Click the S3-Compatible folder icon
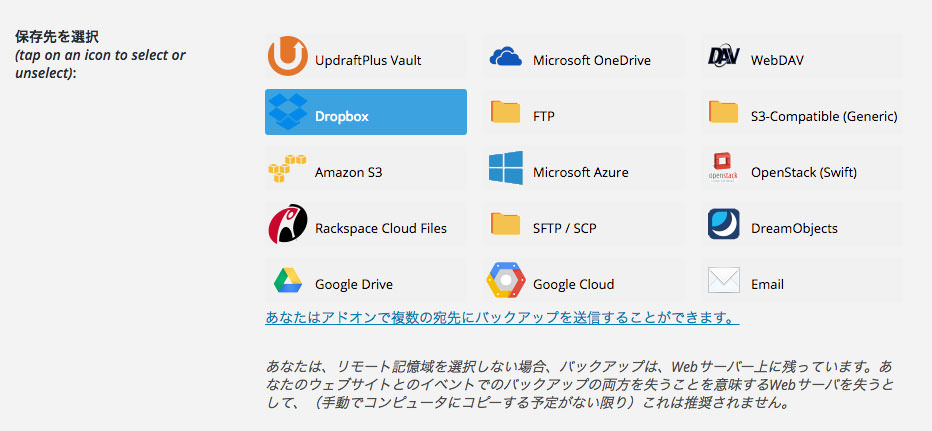This screenshot has width=932, height=431. 723,112
